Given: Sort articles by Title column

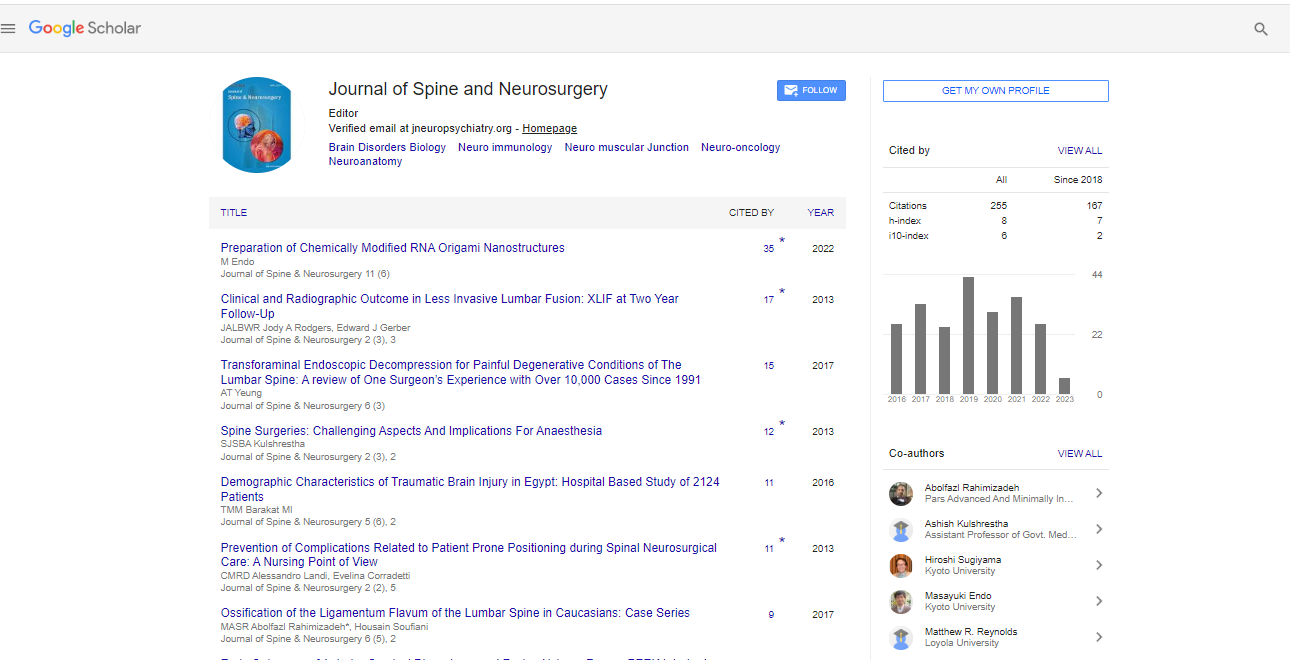Looking at the screenshot, I should pyautogui.click(x=234, y=213).
